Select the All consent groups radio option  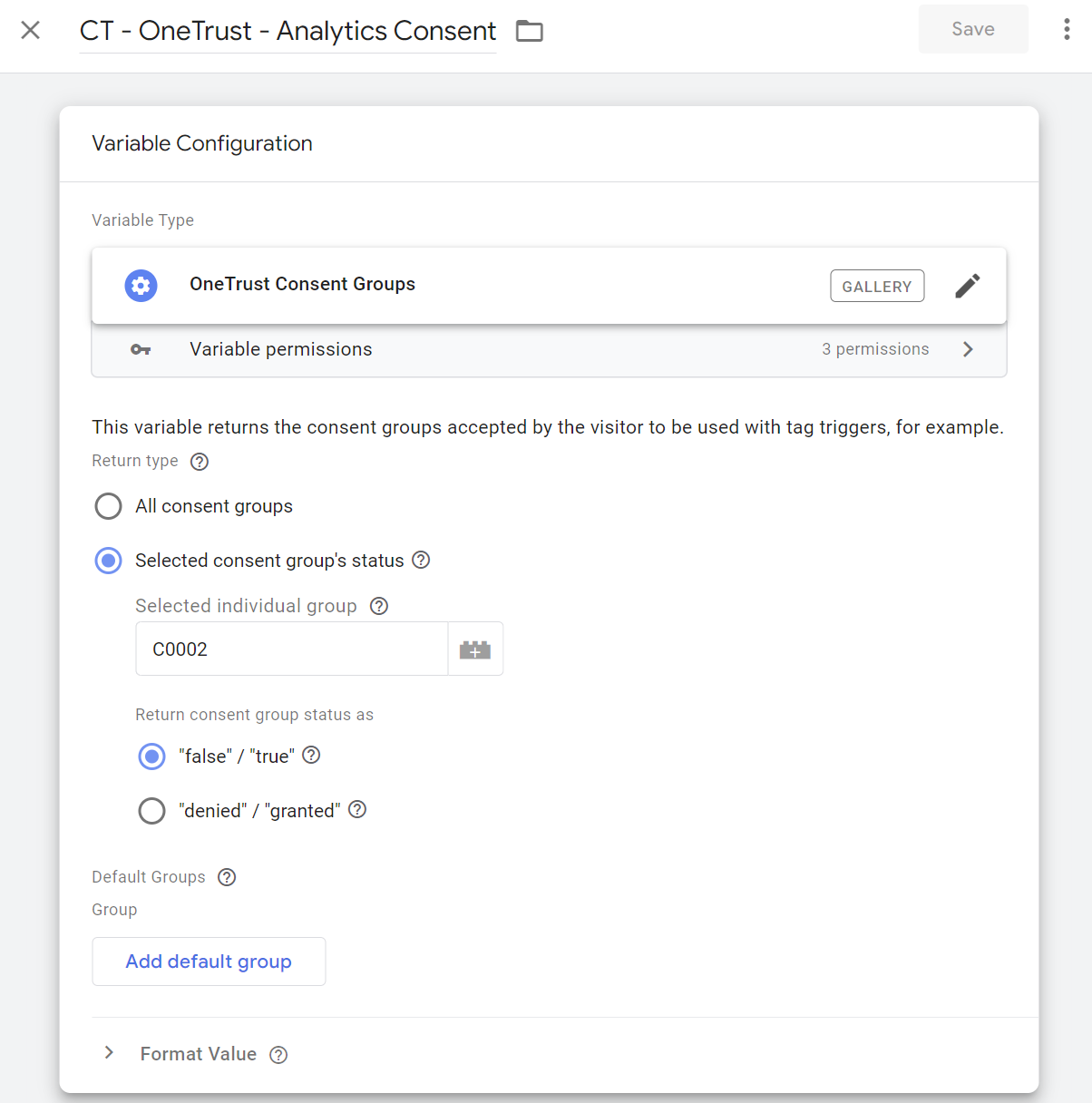click(x=108, y=506)
